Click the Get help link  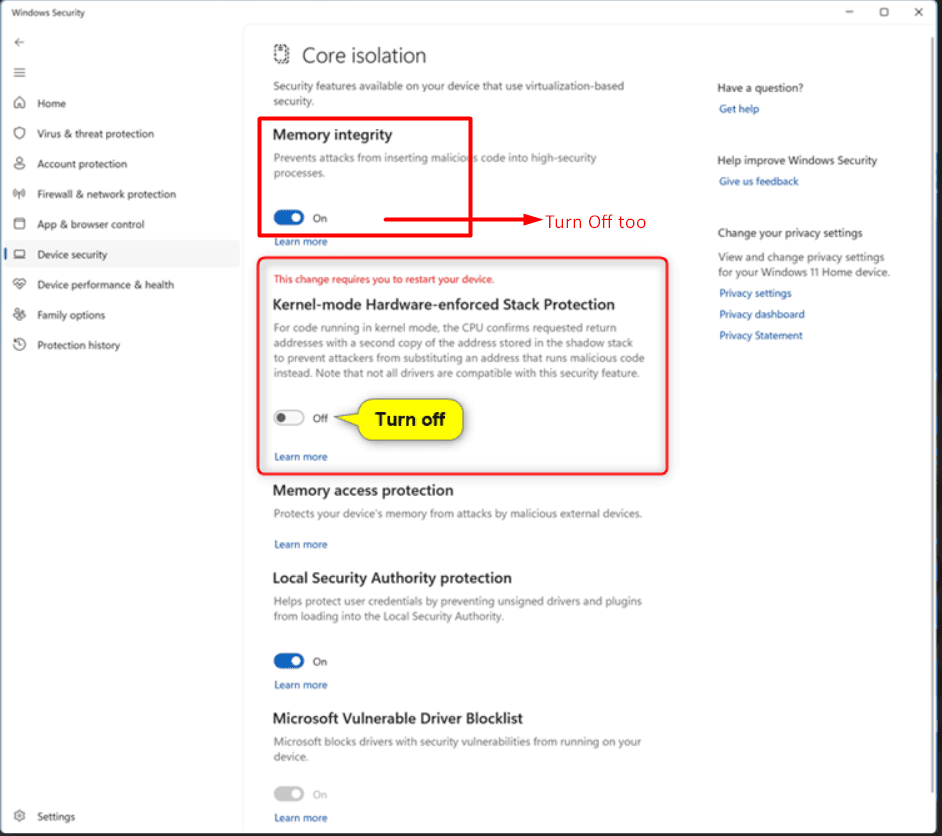pos(739,109)
